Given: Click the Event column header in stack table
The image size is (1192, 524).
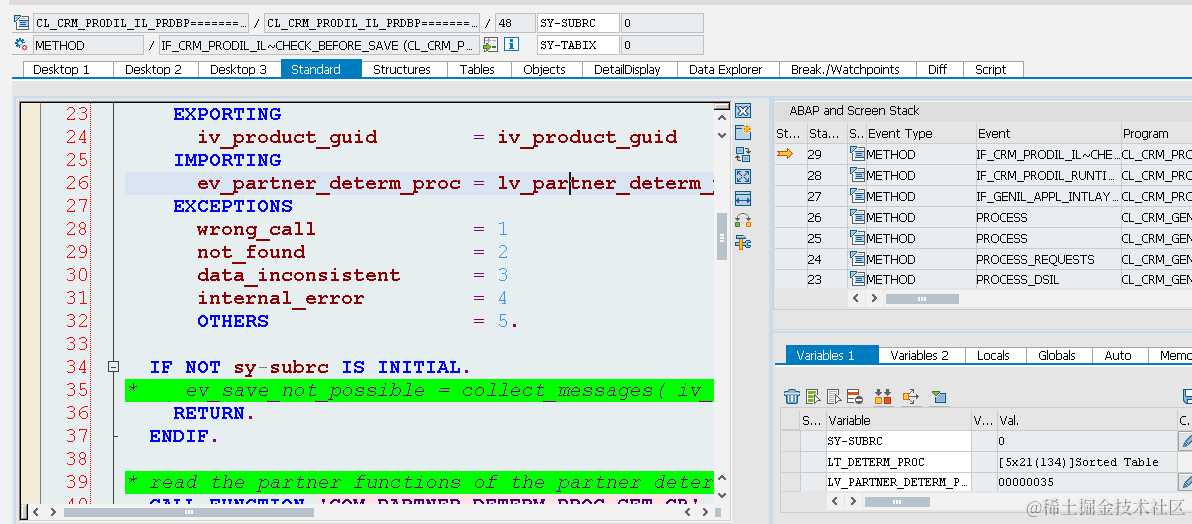Looking at the screenshot, I should pyautogui.click(x=1048, y=133).
